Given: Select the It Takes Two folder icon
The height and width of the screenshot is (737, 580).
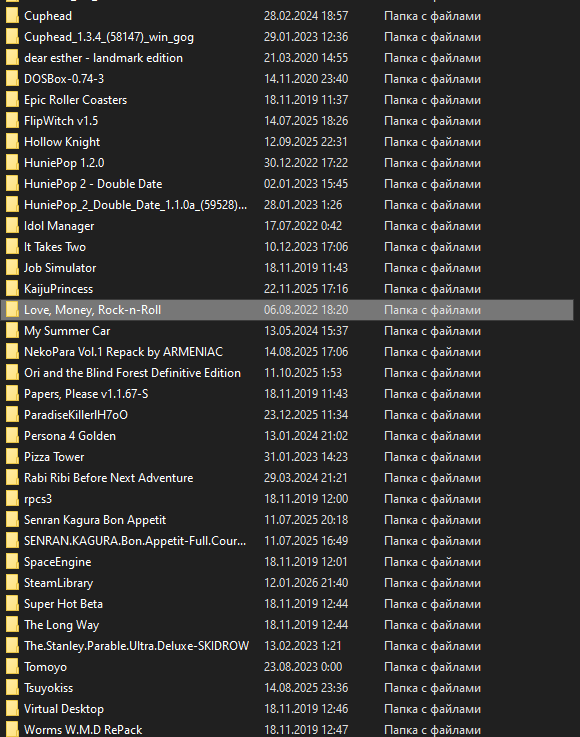Looking at the screenshot, I should tap(12, 247).
